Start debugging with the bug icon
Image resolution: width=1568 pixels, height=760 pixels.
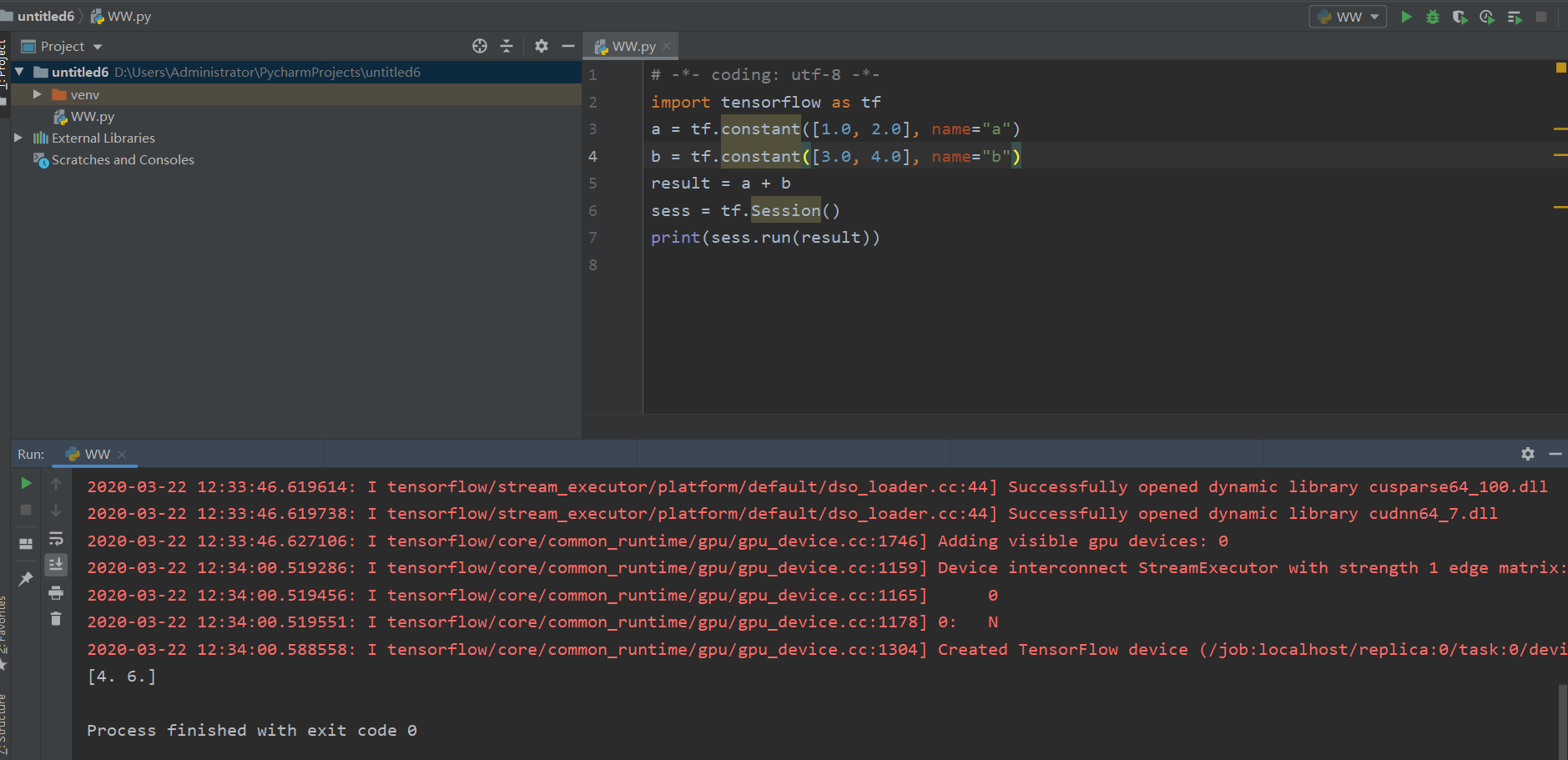pyautogui.click(x=1433, y=17)
